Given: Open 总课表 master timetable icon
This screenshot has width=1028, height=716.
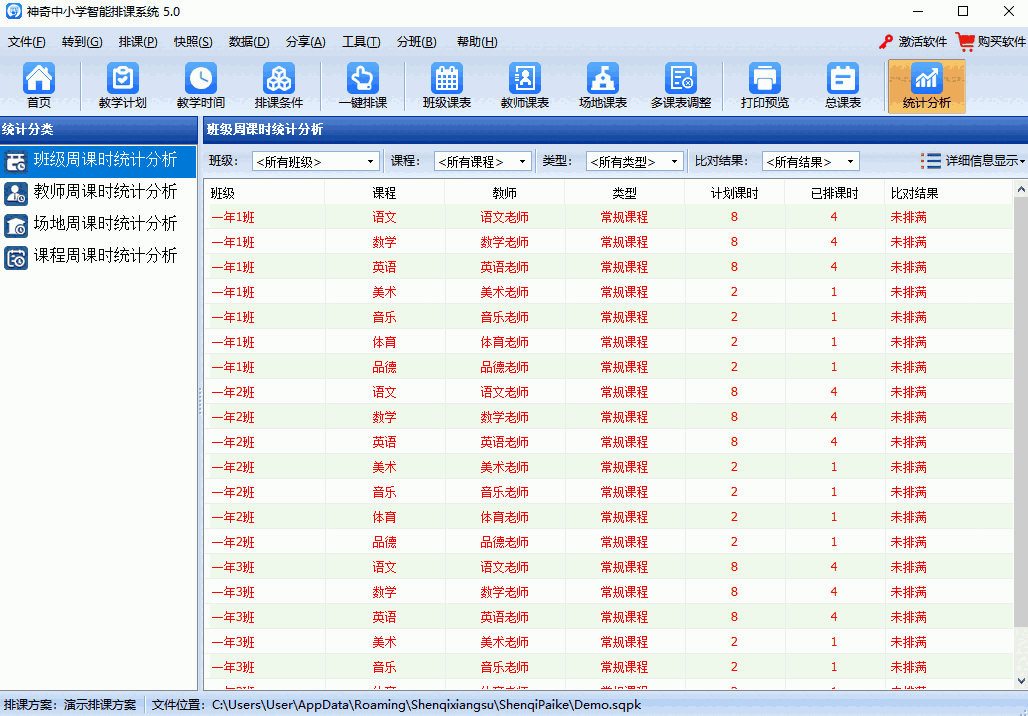Looking at the screenshot, I should (x=842, y=86).
